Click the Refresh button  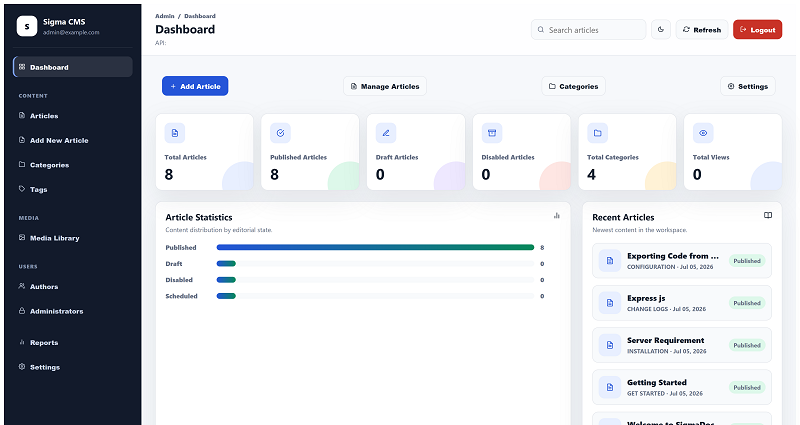pyautogui.click(x=702, y=30)
